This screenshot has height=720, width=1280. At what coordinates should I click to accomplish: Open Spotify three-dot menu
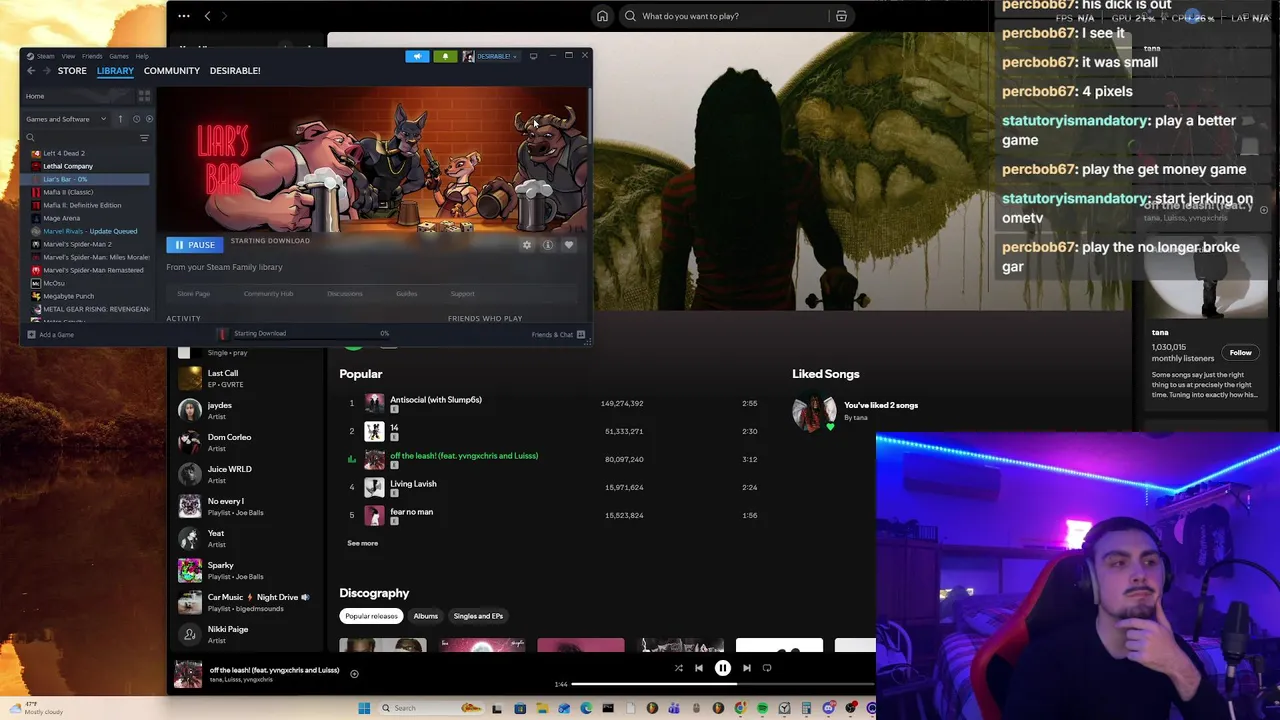pos(183,16)
